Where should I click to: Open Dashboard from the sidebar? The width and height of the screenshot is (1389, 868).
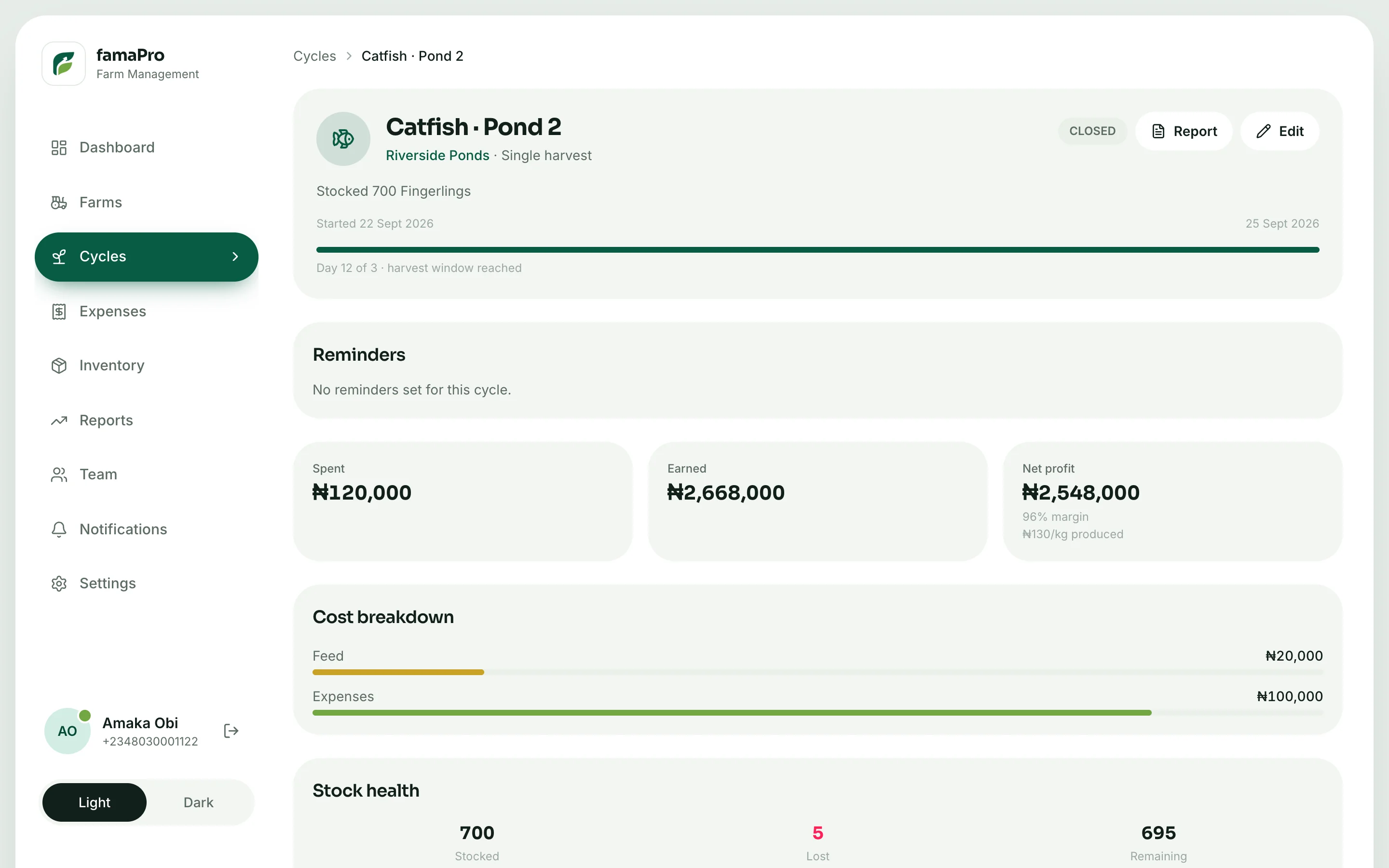click(x=146, y=148)
